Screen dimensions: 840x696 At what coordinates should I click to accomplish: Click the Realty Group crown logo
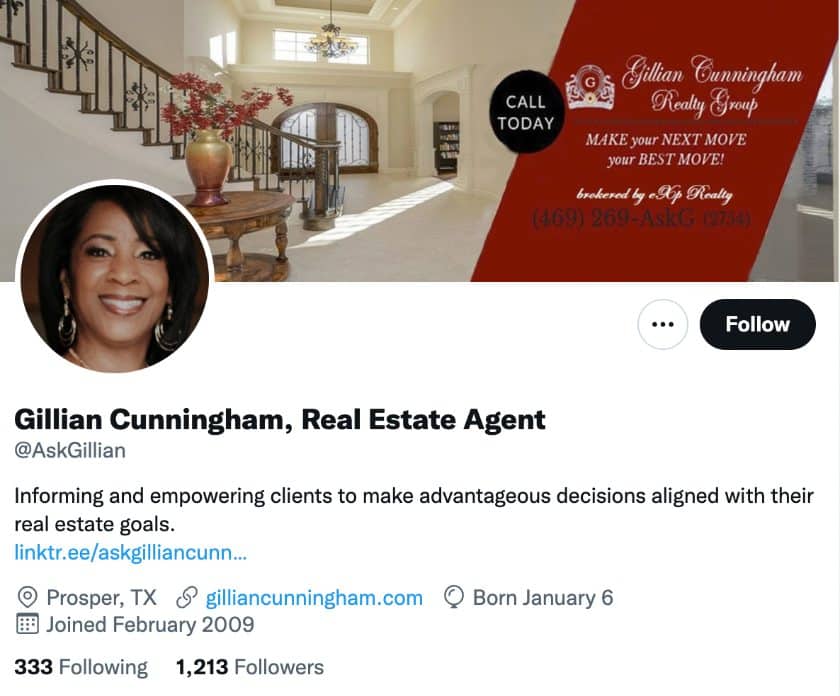590,87
